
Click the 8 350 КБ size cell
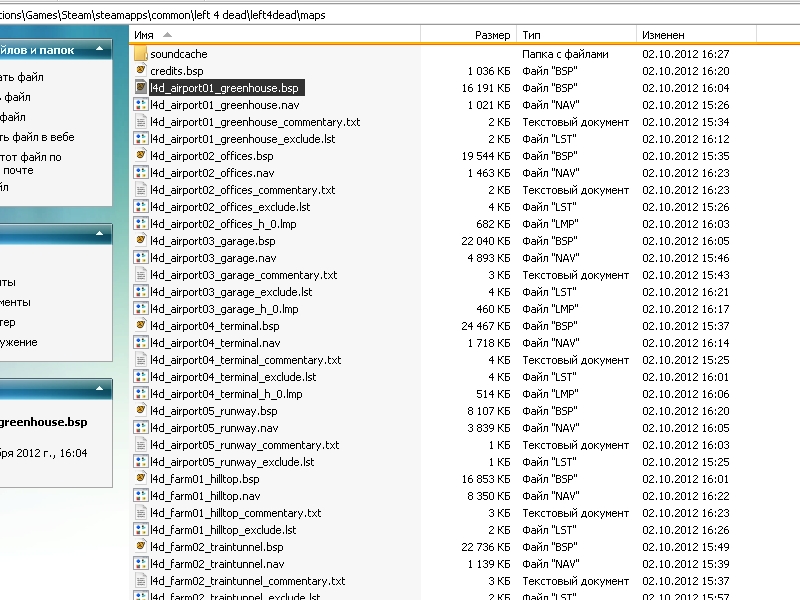[x=489, y=496]
